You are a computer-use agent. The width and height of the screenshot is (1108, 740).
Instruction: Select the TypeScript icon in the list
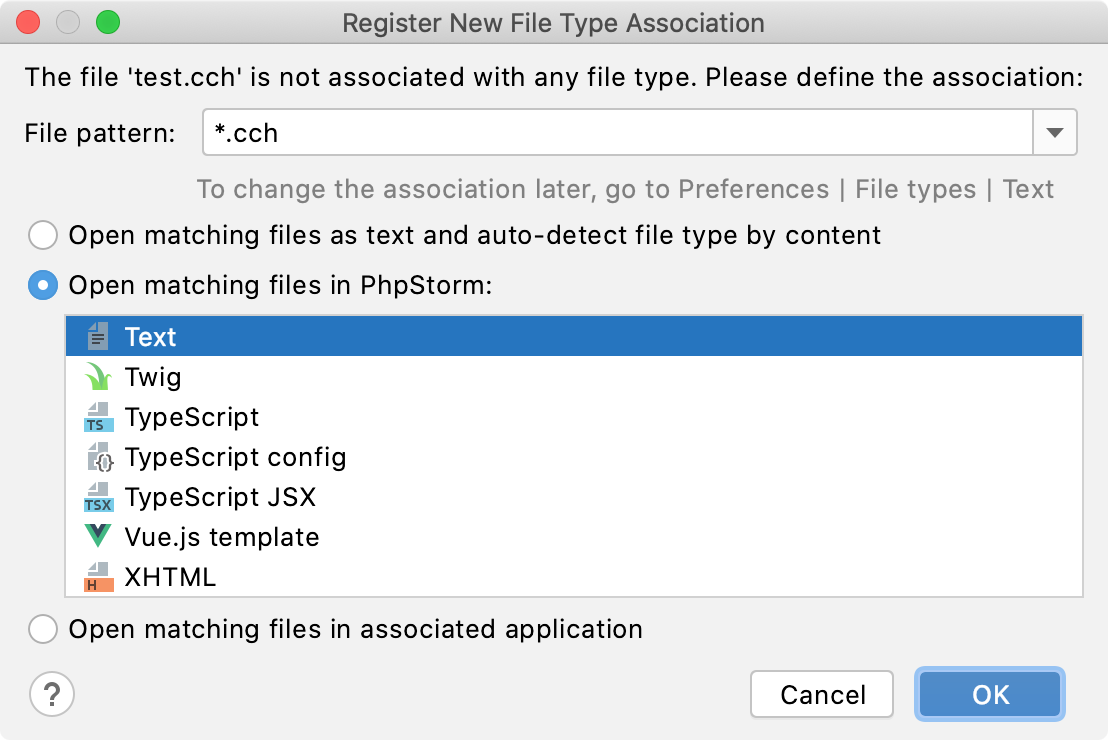tap(97, 417)
